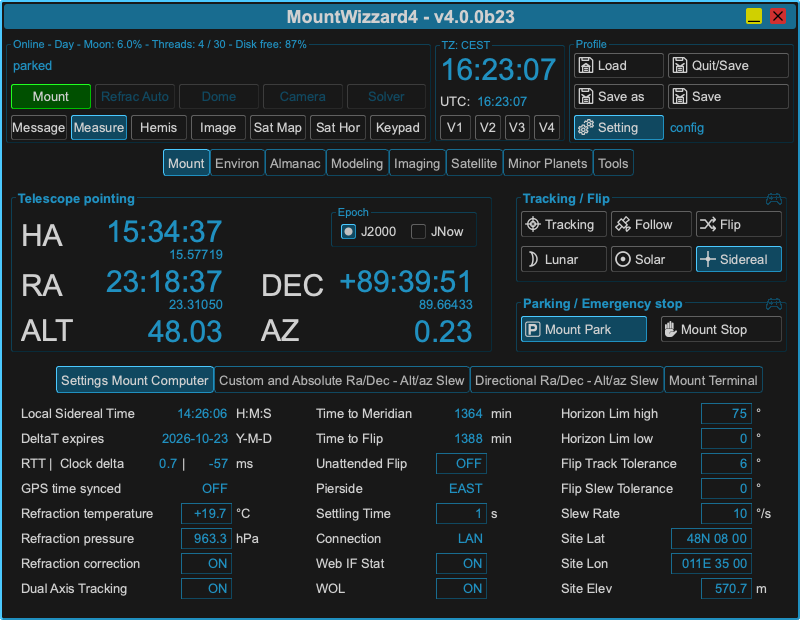Click the Quit/Save disk icon
800x620 pixels.
pos(680,66)
